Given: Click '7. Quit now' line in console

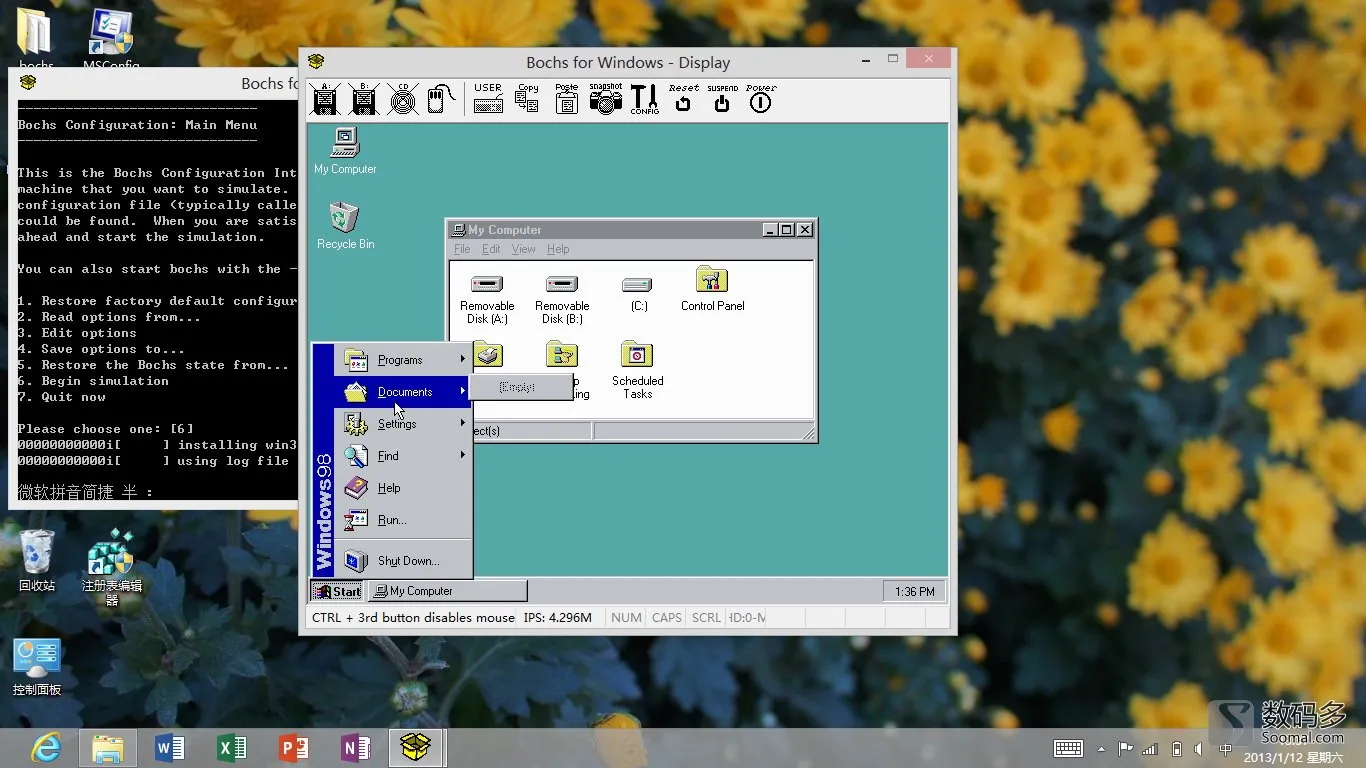Looking at the screenshot, I should [61, 397].
